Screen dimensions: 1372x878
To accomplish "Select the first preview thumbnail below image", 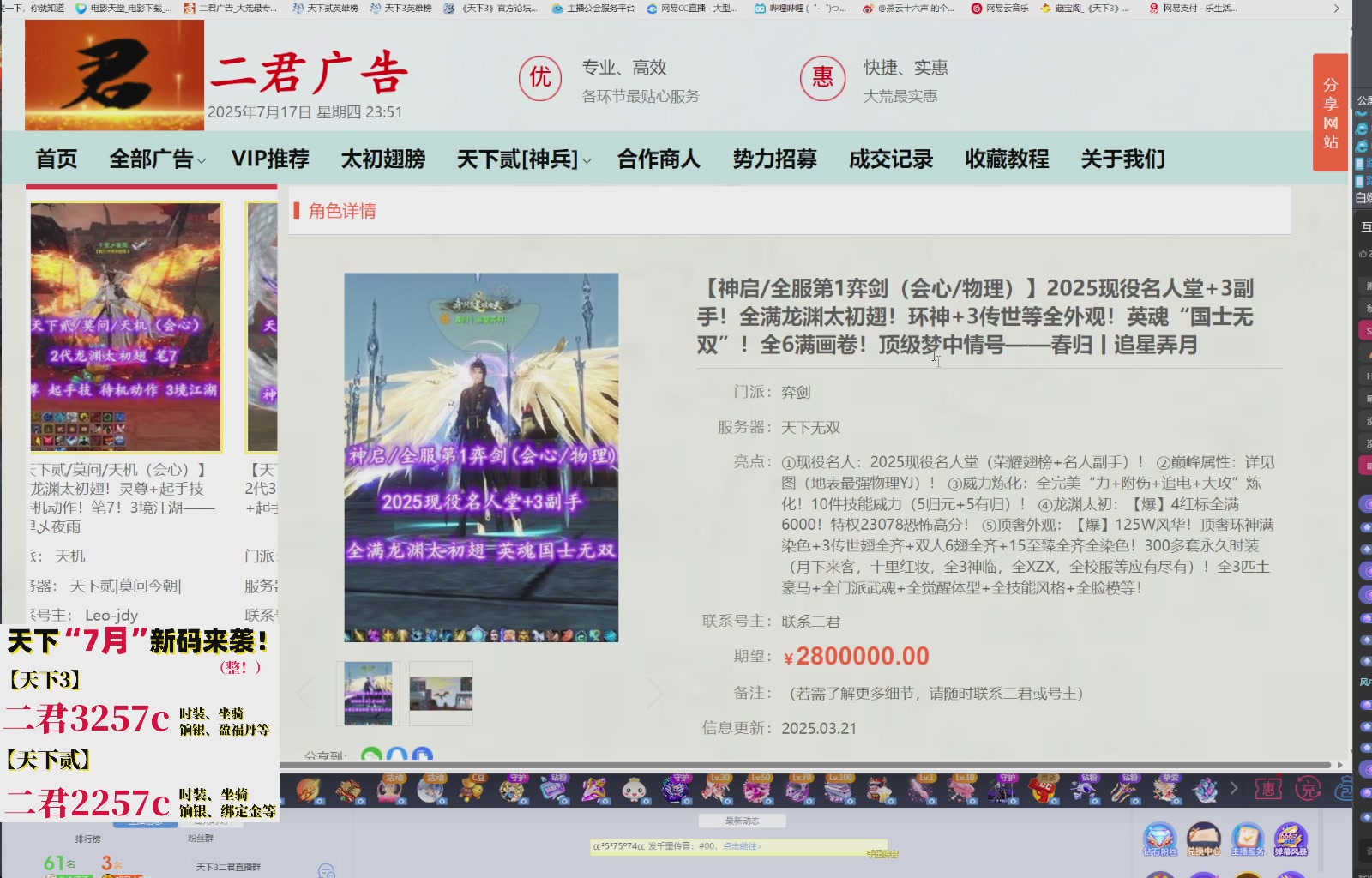I will (368, 694).
